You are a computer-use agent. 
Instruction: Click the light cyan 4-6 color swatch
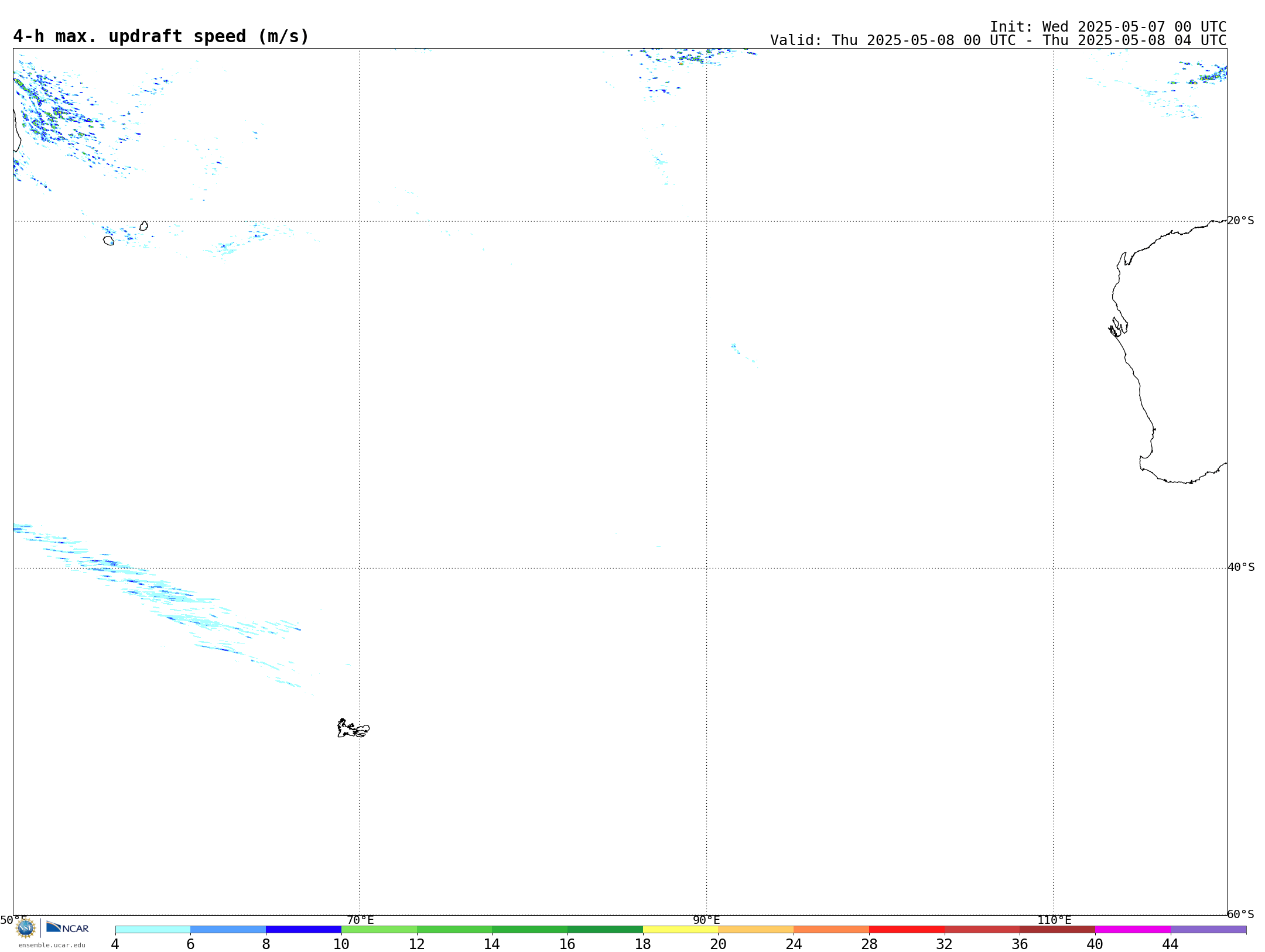pos(153,930)
